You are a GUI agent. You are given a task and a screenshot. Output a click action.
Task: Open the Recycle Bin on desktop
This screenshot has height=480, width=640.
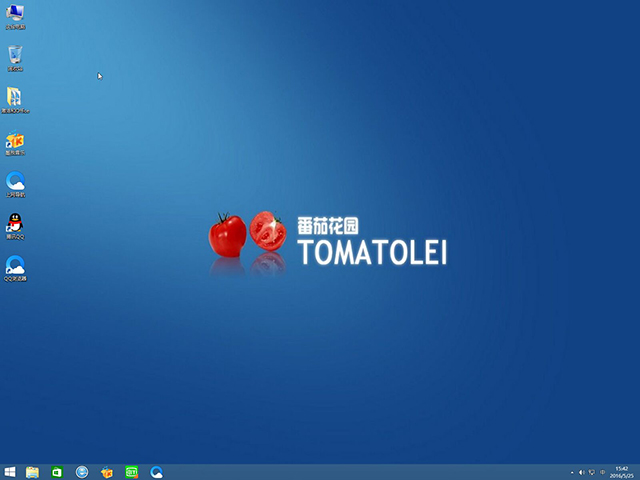(x=15, y=56)
